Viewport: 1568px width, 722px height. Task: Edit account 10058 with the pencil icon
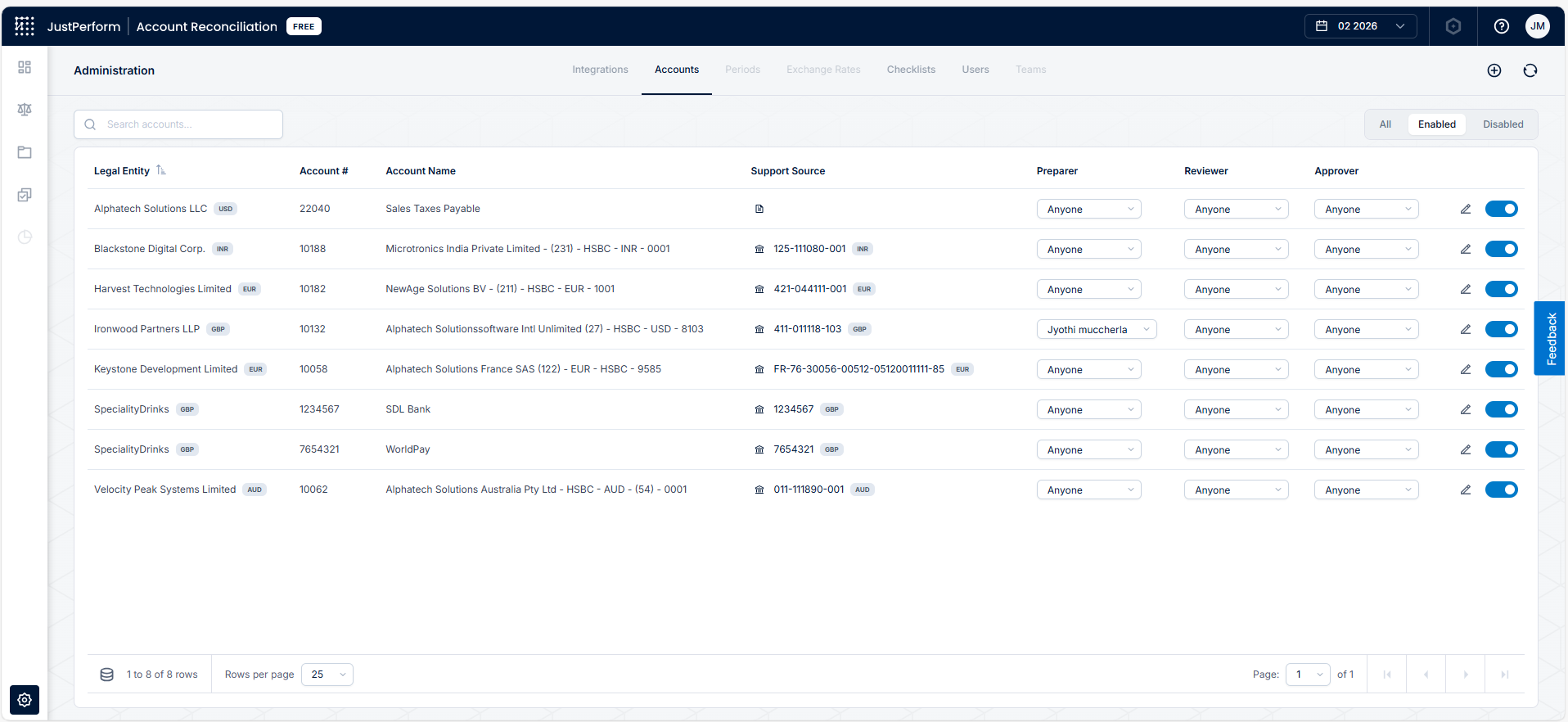[1466, 369]
